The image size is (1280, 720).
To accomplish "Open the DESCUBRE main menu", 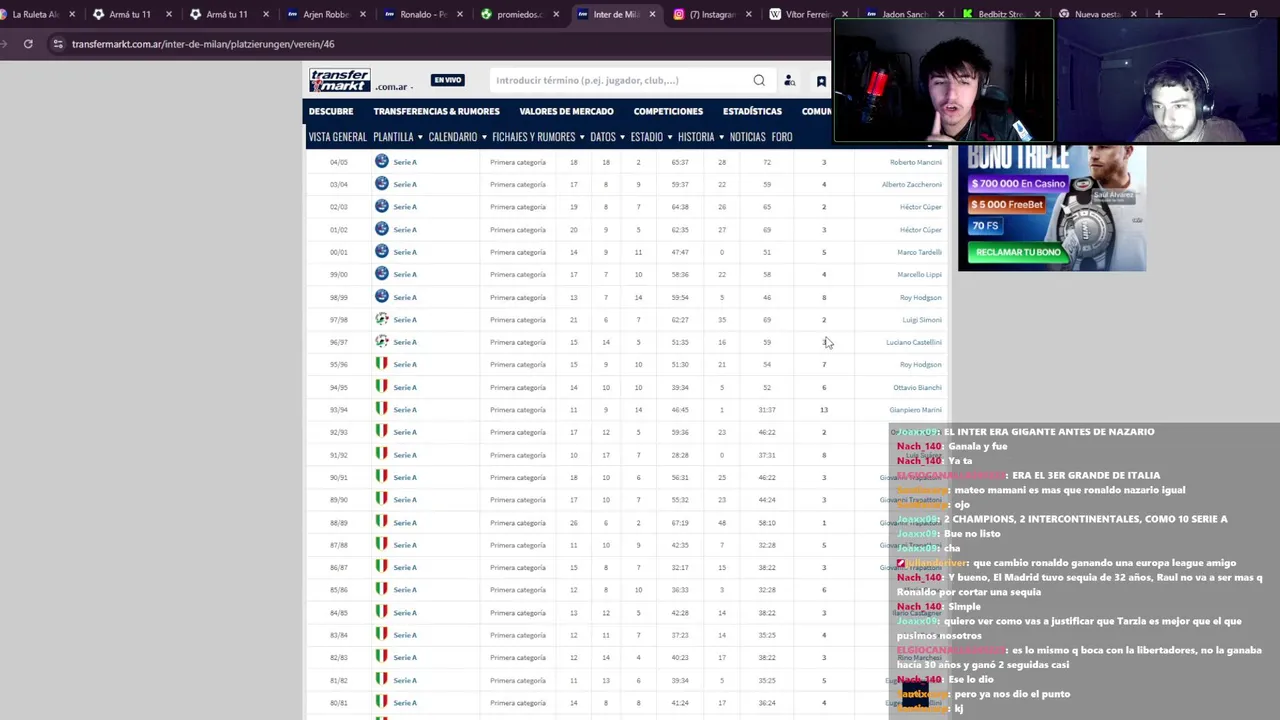I will coord(331,111).
